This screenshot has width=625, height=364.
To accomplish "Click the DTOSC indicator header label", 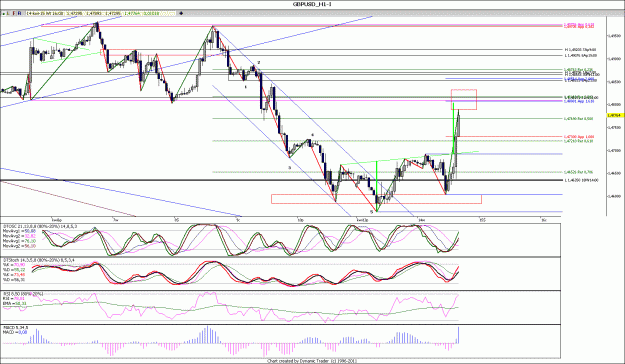I will coord(40,226).
